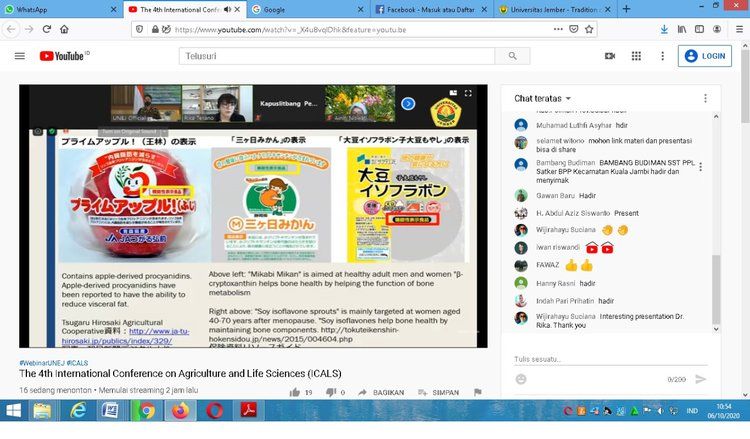The width and height of the screenshot is (750, 439).
Task: Click the chat scrollbar up arrow
Action: [x=716, y=116]
